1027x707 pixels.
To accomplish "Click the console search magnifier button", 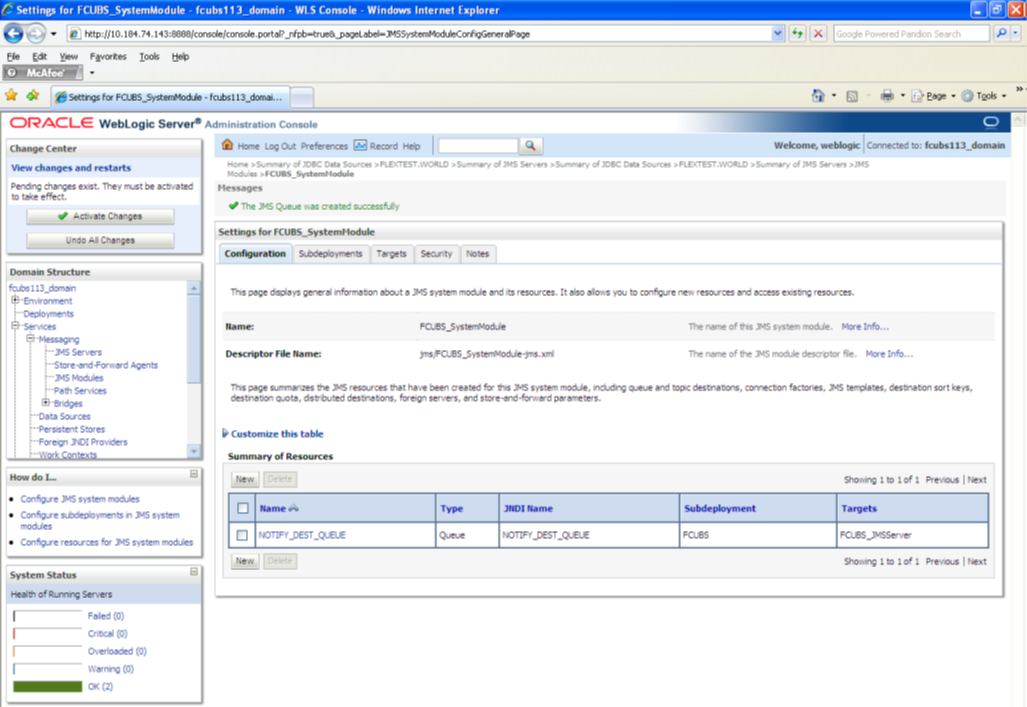I will coord(531,145).
